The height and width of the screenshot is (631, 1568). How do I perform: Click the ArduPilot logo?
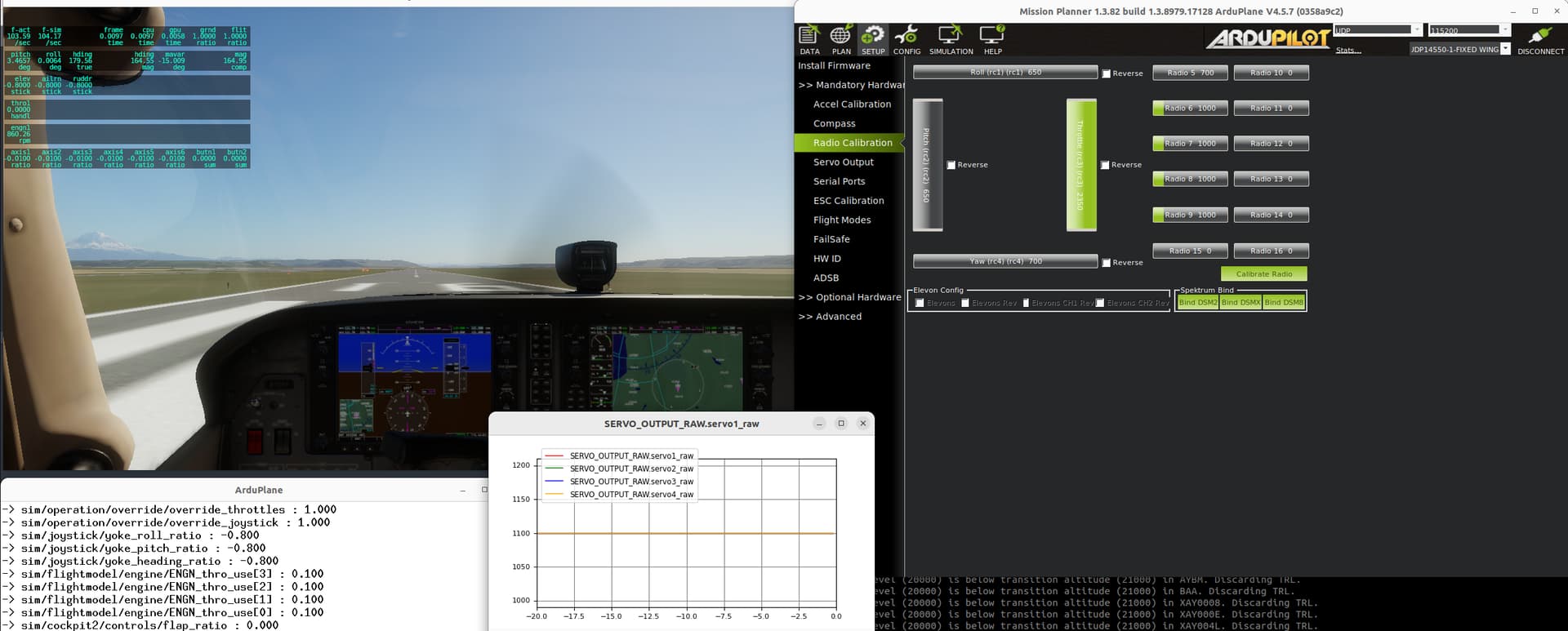[x=1267, y=38]
